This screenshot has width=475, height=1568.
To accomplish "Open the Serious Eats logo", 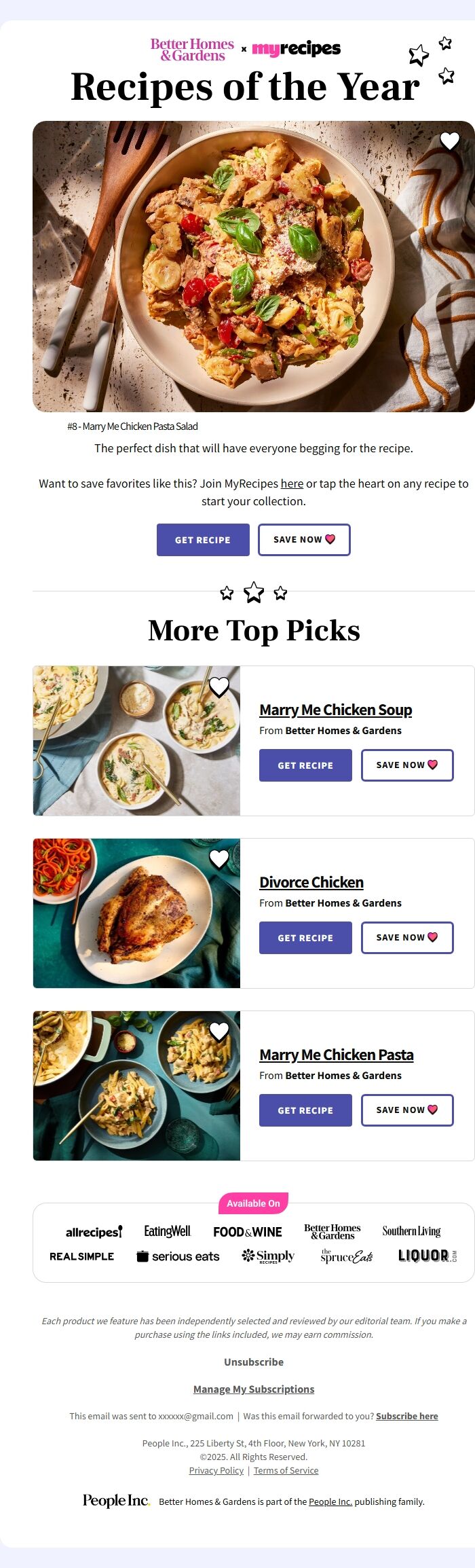I will pos(178,1256).
